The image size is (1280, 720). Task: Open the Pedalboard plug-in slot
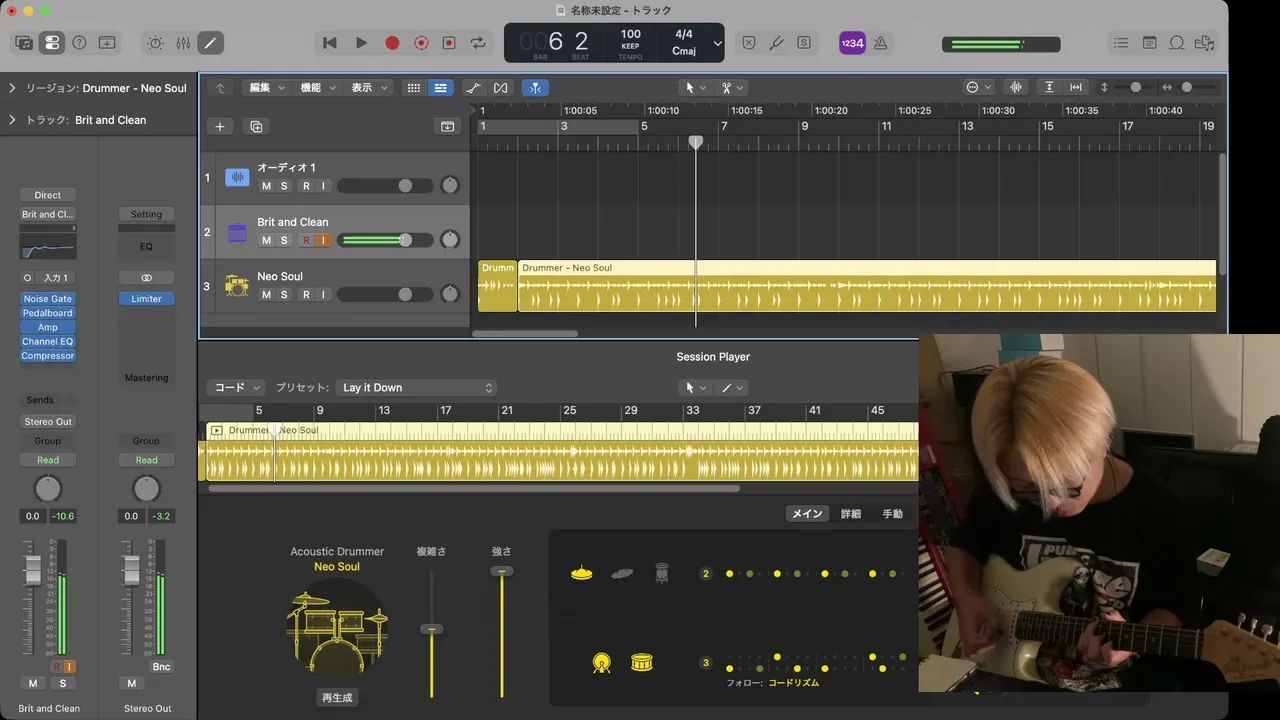pyautogui.click(x=47, y=313)
